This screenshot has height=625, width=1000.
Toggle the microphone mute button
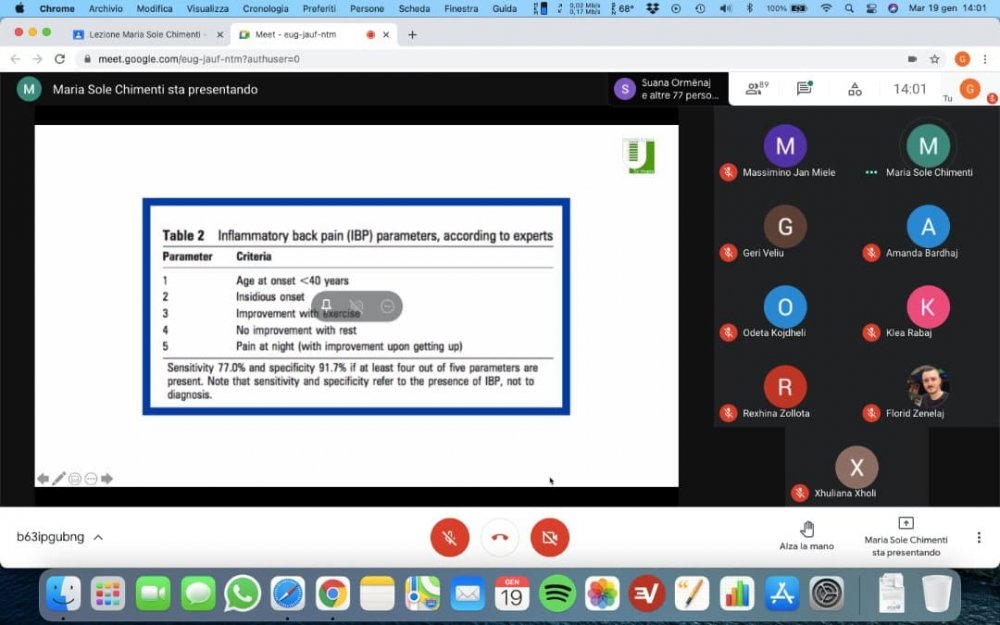[450, 538]
